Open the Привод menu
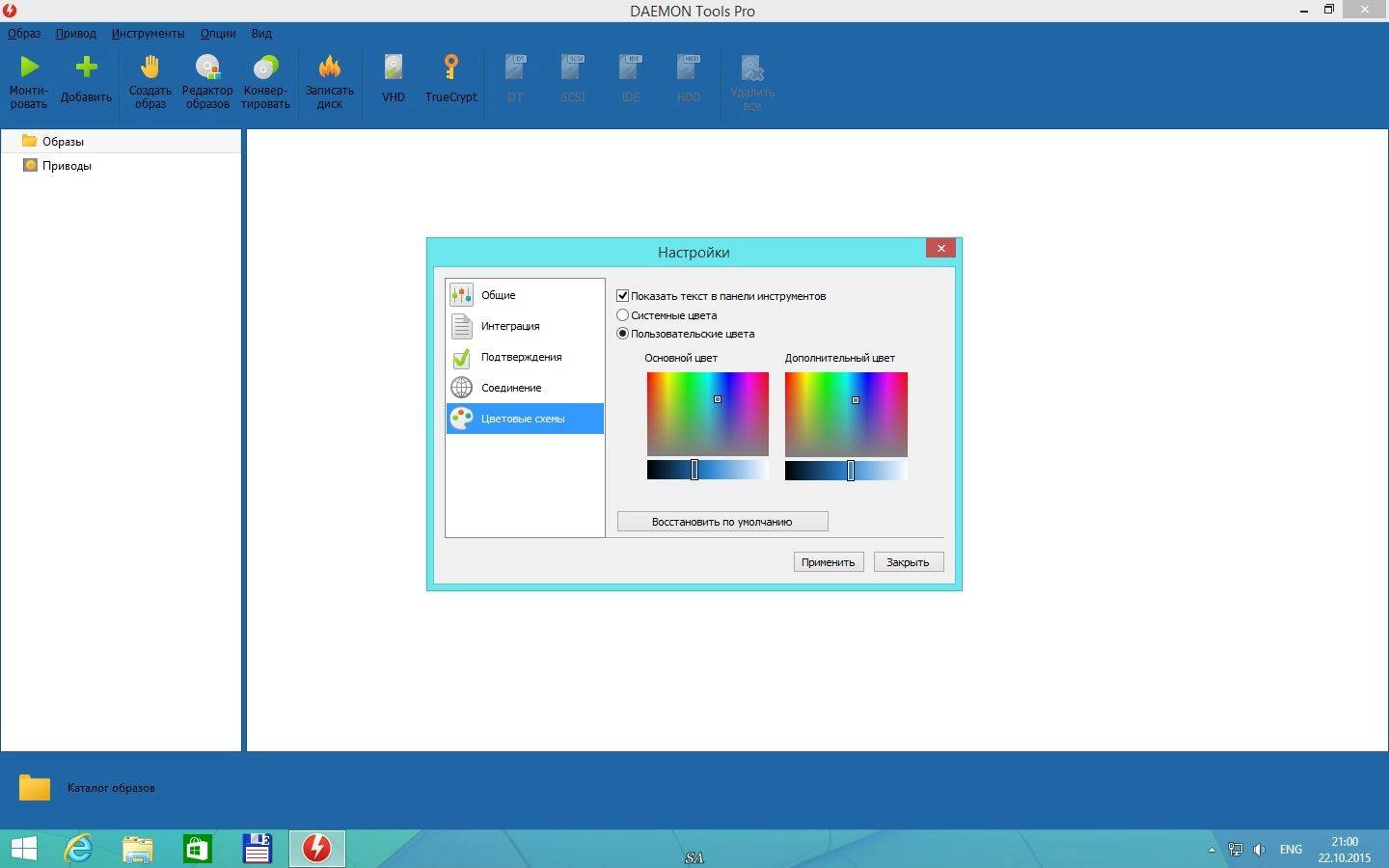This screenshot has height=868, width=1389. (75, 33)
